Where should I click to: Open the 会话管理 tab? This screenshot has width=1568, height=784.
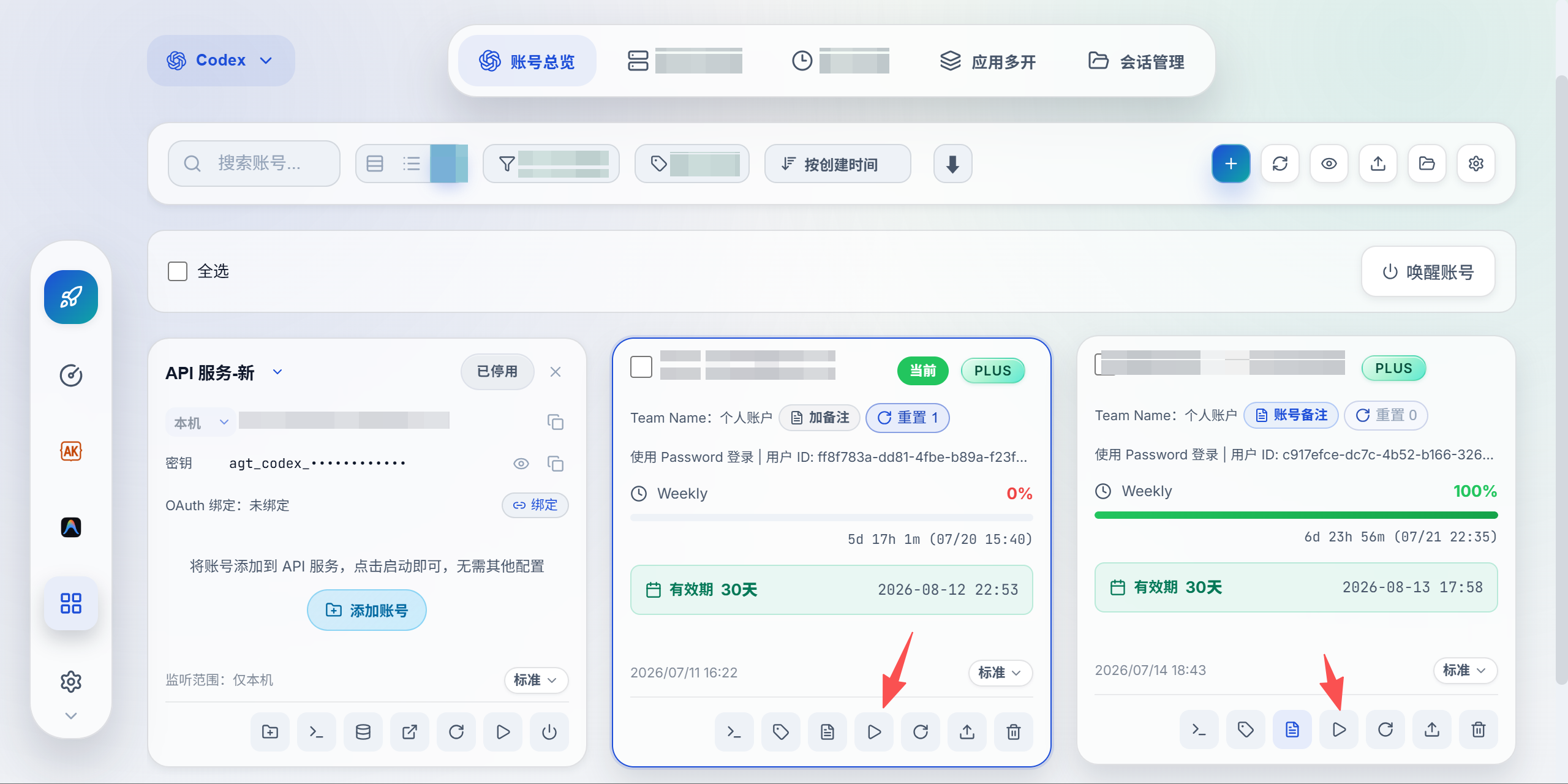click(x=1136, y=61)
